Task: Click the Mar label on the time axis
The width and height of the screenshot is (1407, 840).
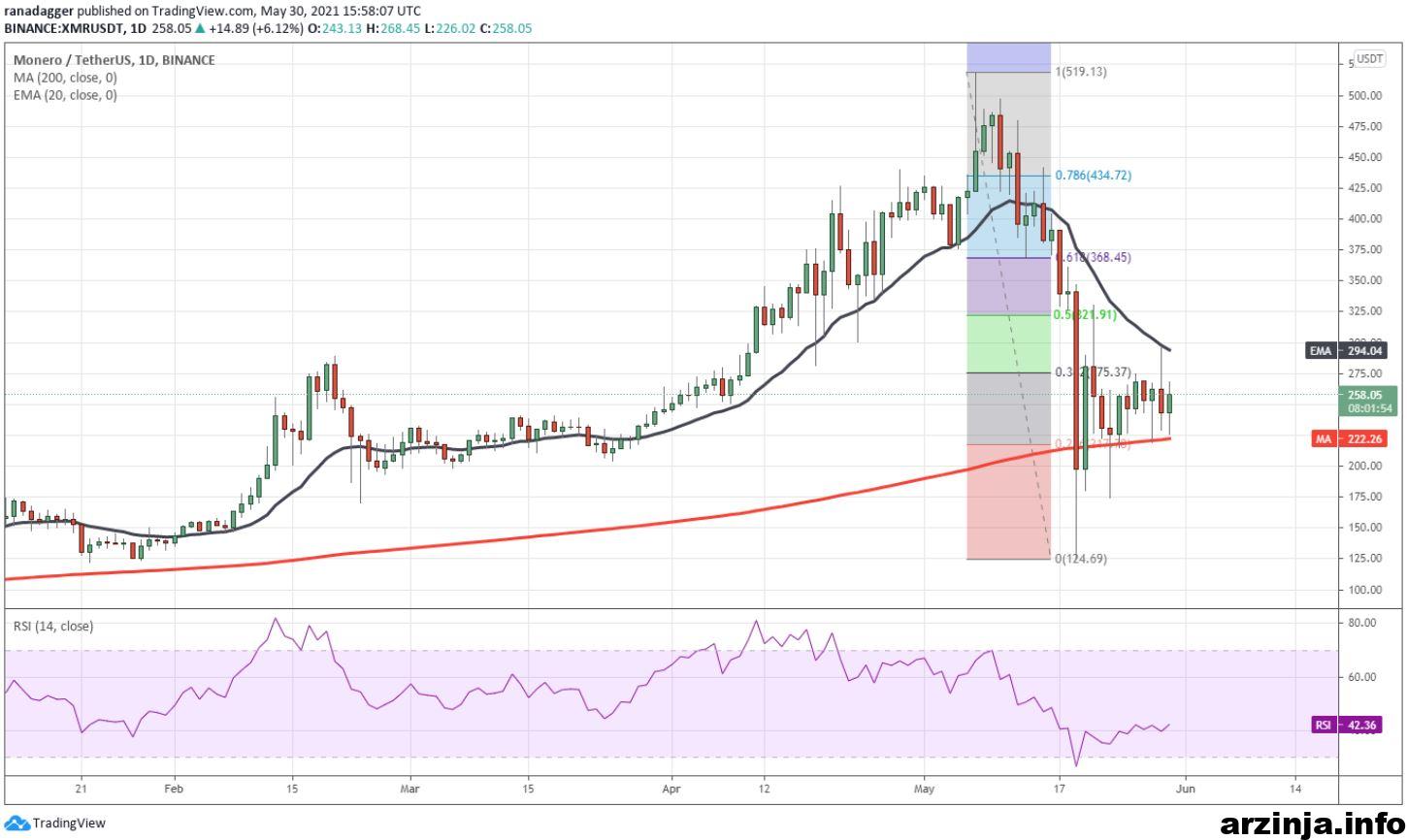Action: point(409,789)
